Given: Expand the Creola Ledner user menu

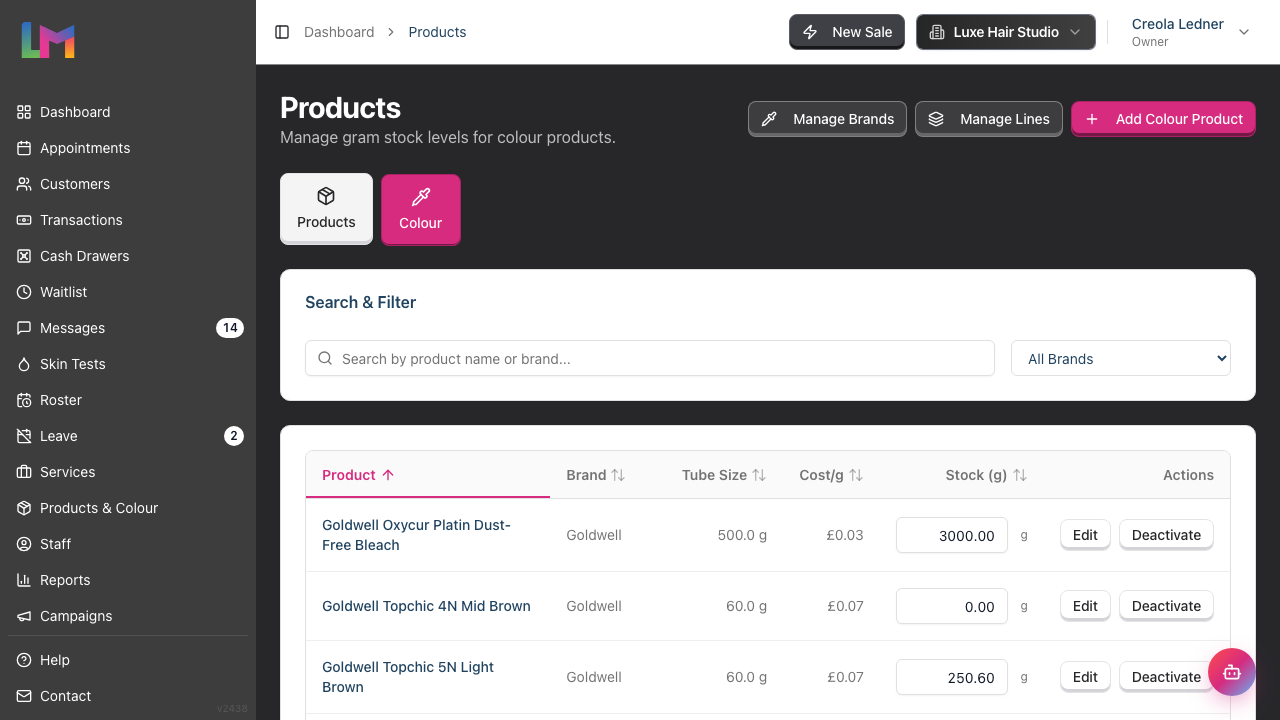Looking at the screenshot, I should pos(1190,32).
